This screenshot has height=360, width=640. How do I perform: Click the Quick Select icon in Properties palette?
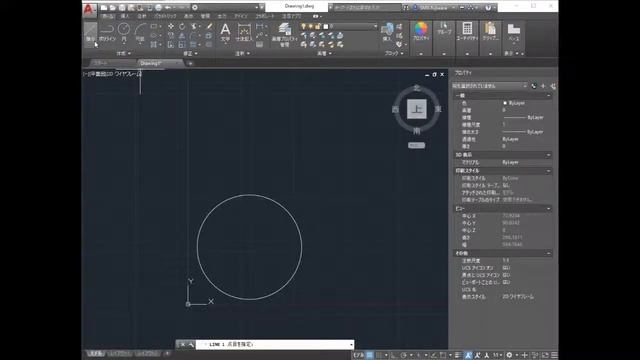click(x=552, y=86)
